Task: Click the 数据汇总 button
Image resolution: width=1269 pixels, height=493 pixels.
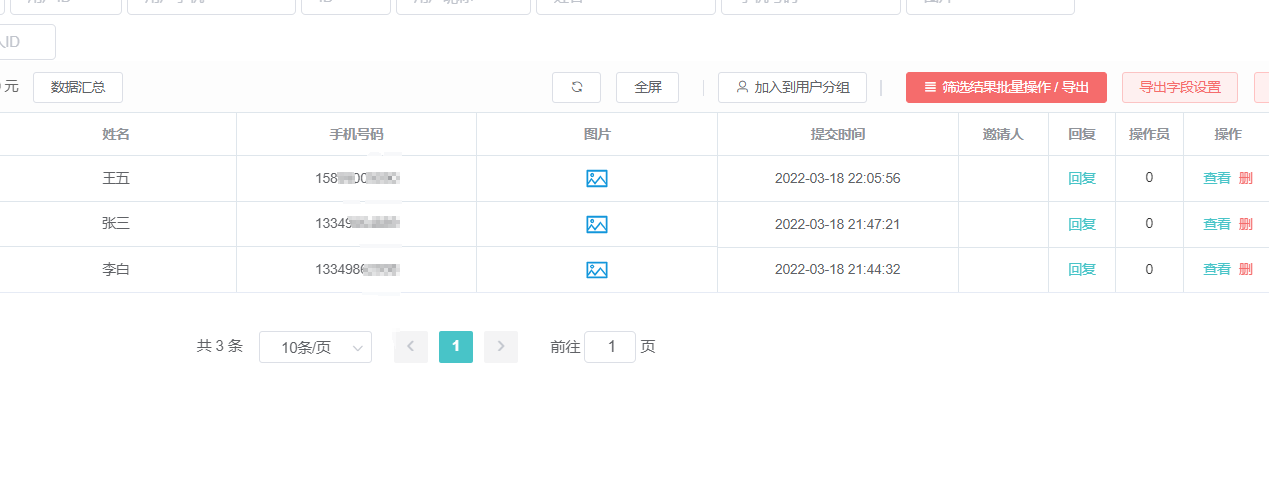Action: (78, 87)
